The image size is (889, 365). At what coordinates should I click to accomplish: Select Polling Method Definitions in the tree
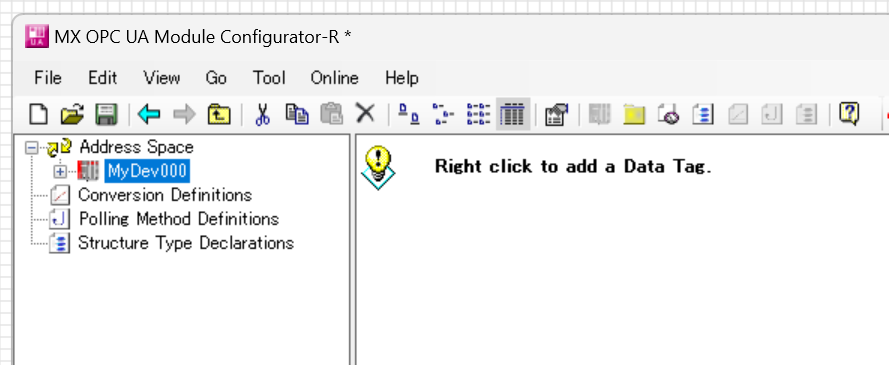[x=179, y=219]
